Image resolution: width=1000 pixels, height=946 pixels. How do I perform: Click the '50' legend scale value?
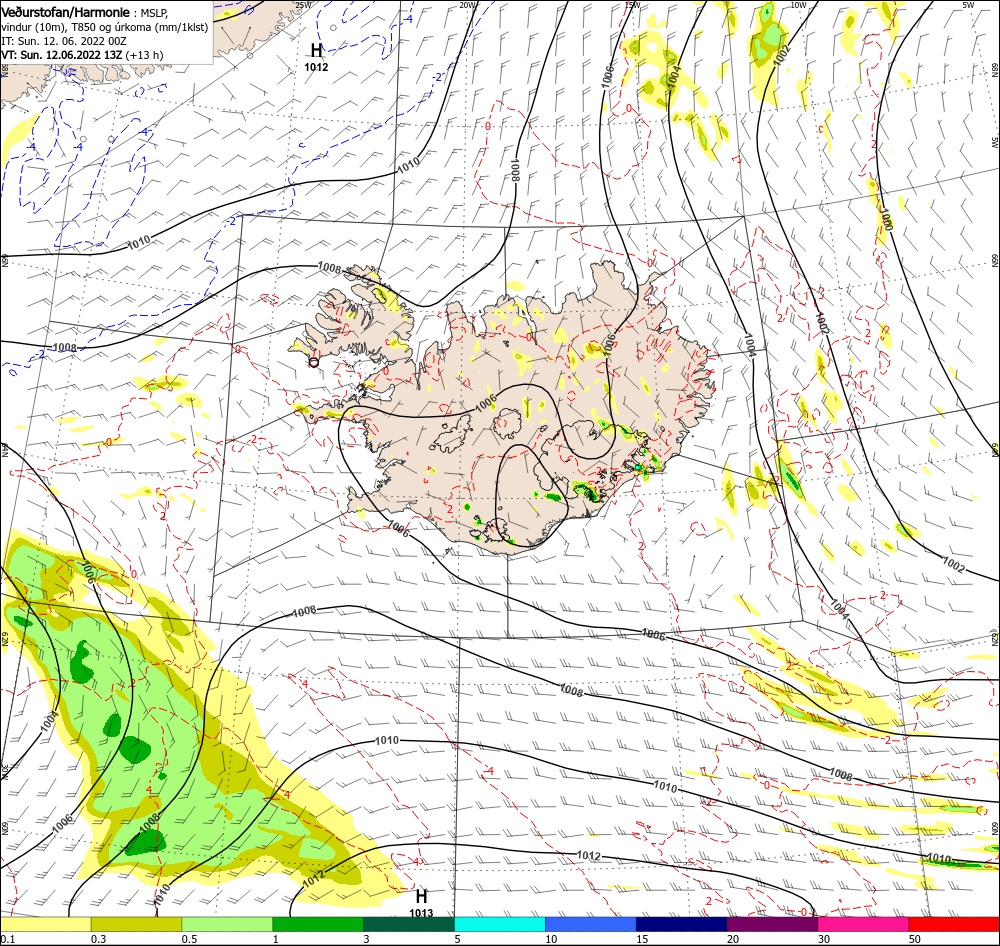tap(915, 939)
